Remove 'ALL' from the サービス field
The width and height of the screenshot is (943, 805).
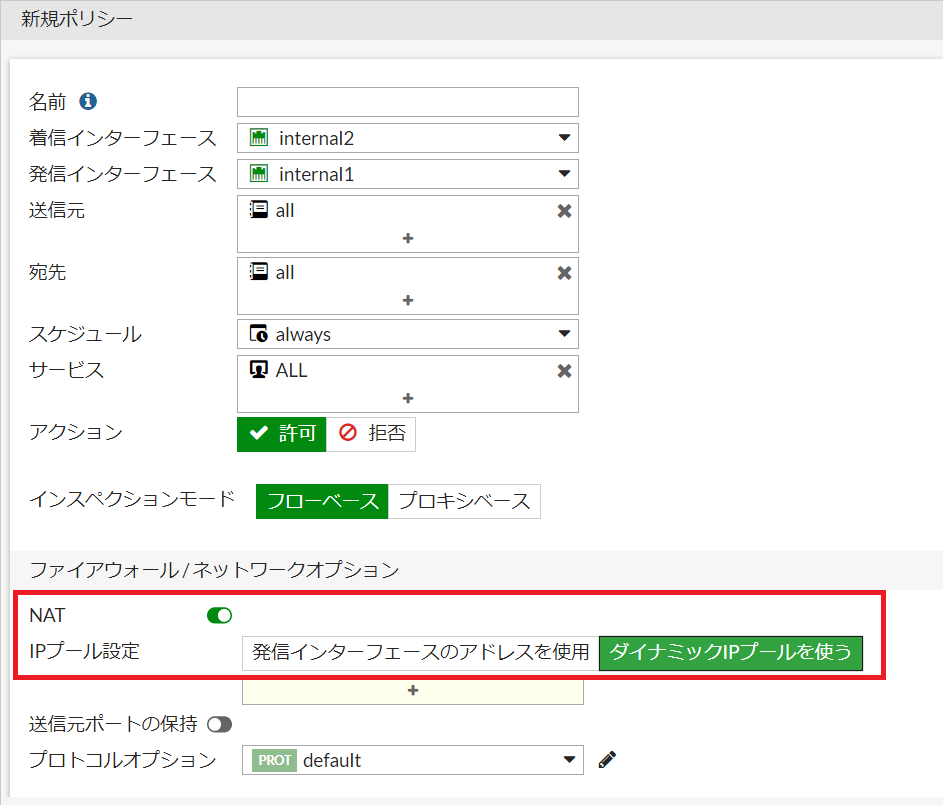tap(564, 371)
